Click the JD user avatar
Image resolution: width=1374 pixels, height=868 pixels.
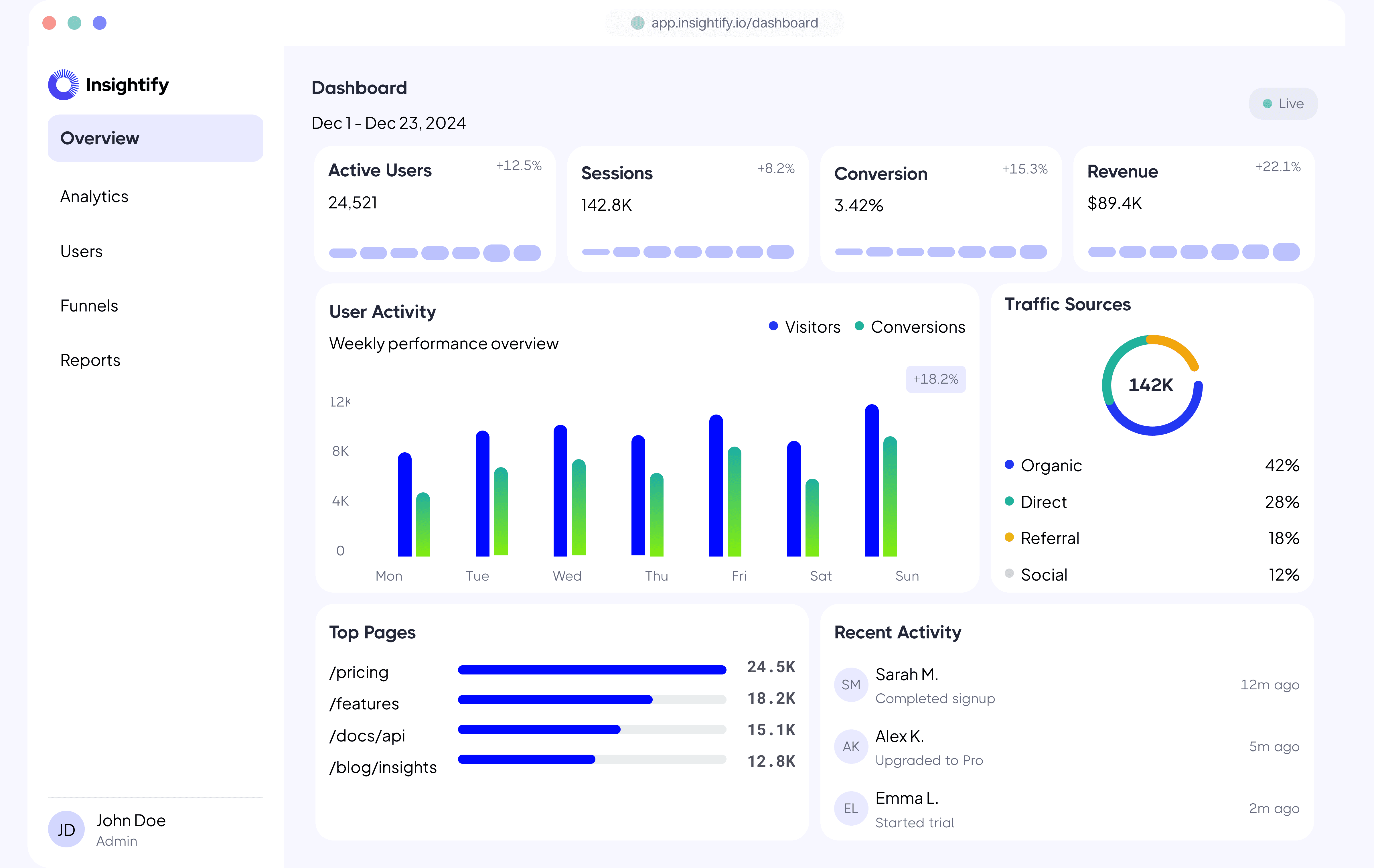pos(66,829)
